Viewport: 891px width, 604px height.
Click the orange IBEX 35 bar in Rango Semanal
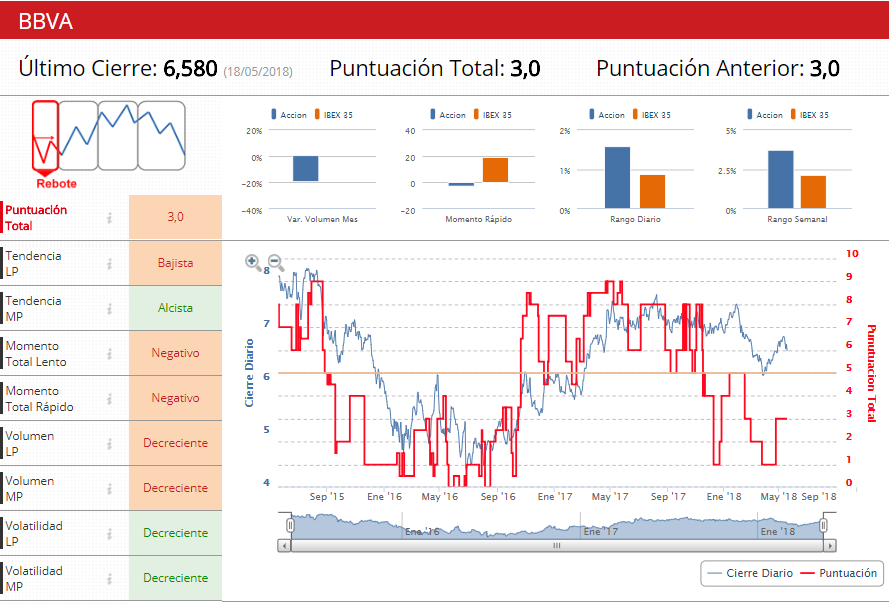pyautogui.click(x=813, y=192)
